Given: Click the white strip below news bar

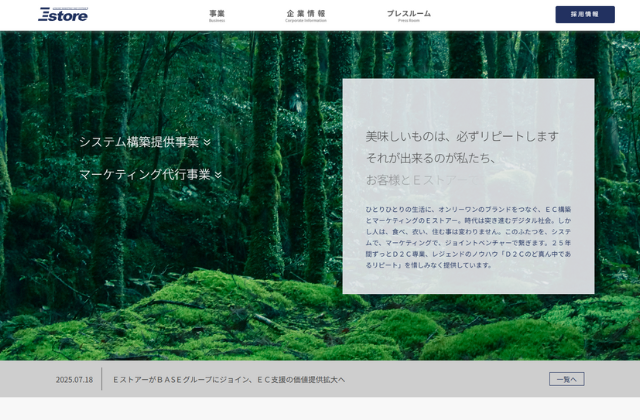Looking at the screenshot, I should (x=320, y=409).
